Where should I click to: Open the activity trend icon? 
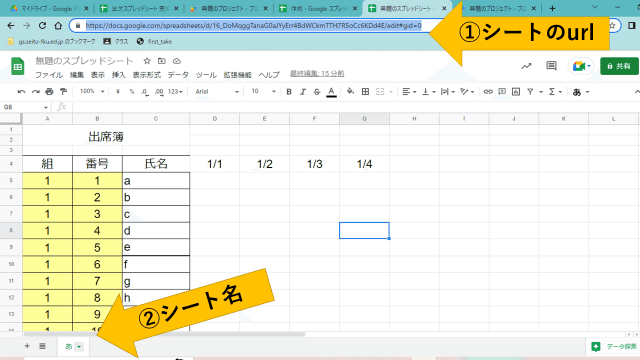(x=526, y=66)
